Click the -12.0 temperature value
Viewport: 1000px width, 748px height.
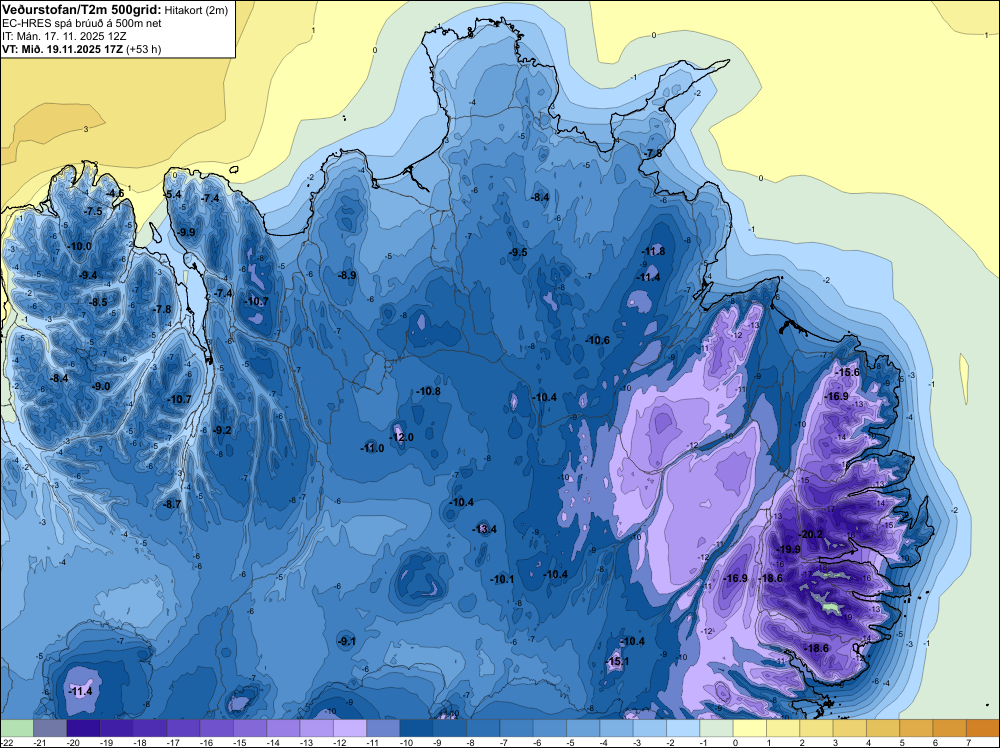point(402,437)
